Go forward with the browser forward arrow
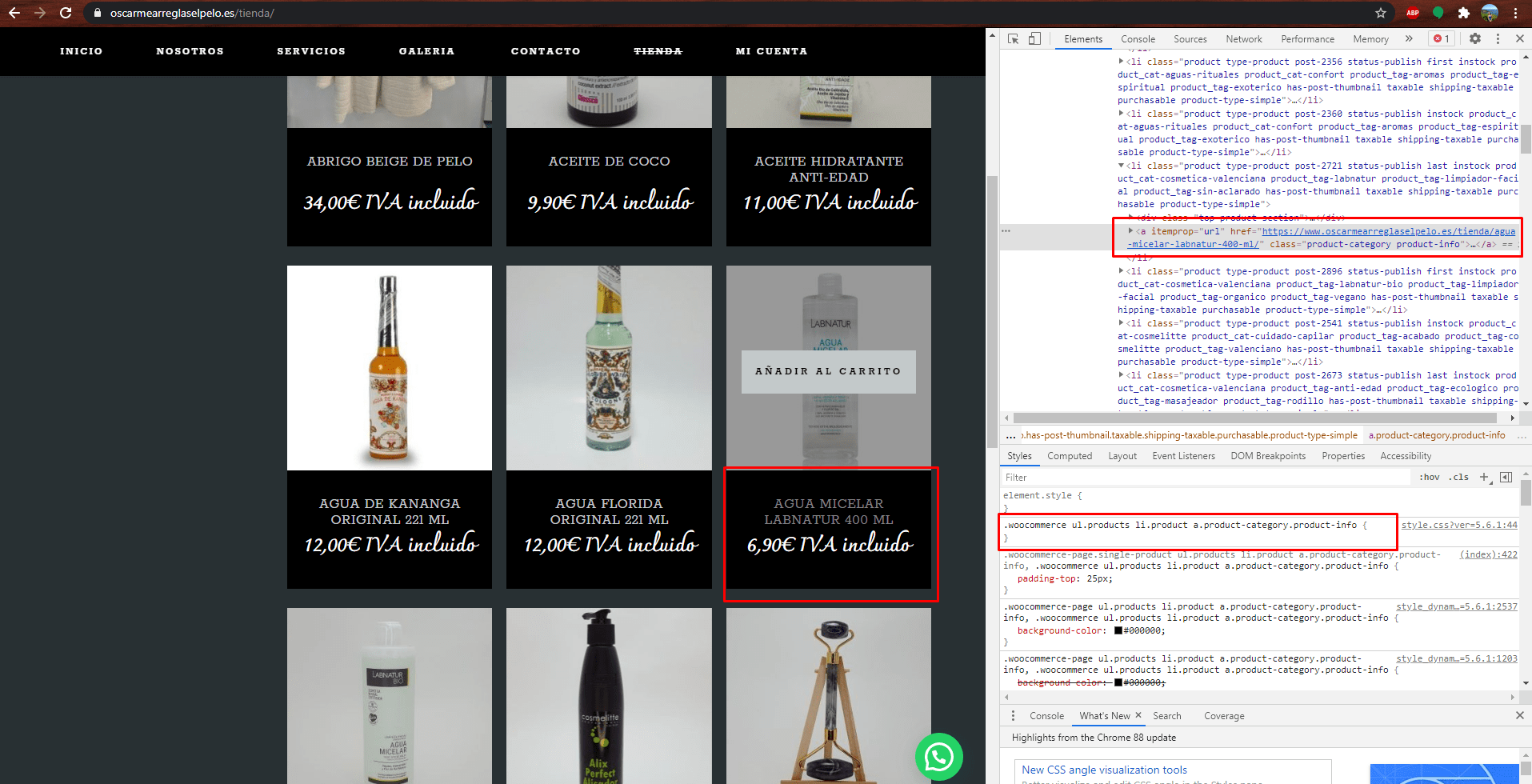 [x=40, y=13]
